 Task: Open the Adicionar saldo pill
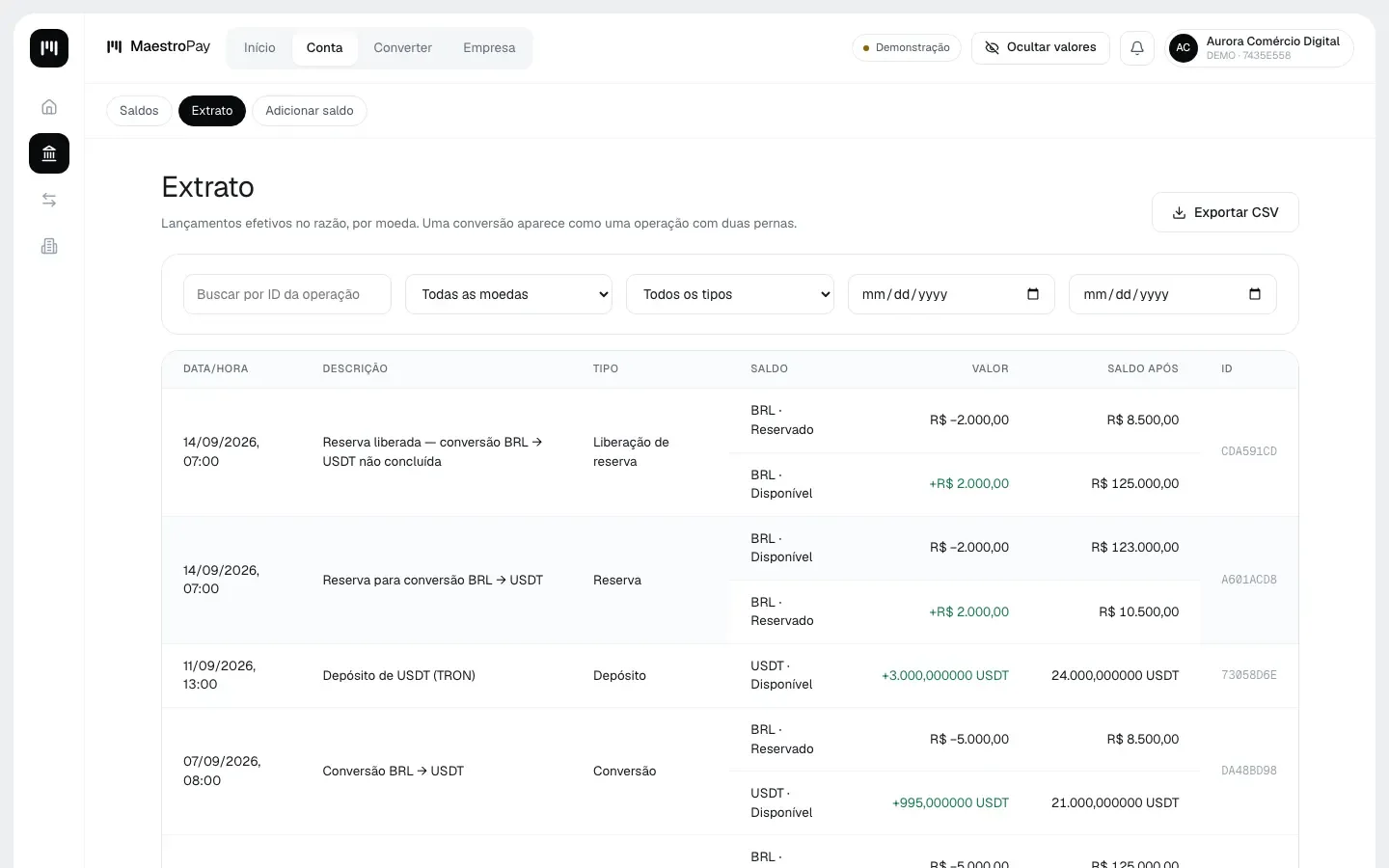click(310, 111)
